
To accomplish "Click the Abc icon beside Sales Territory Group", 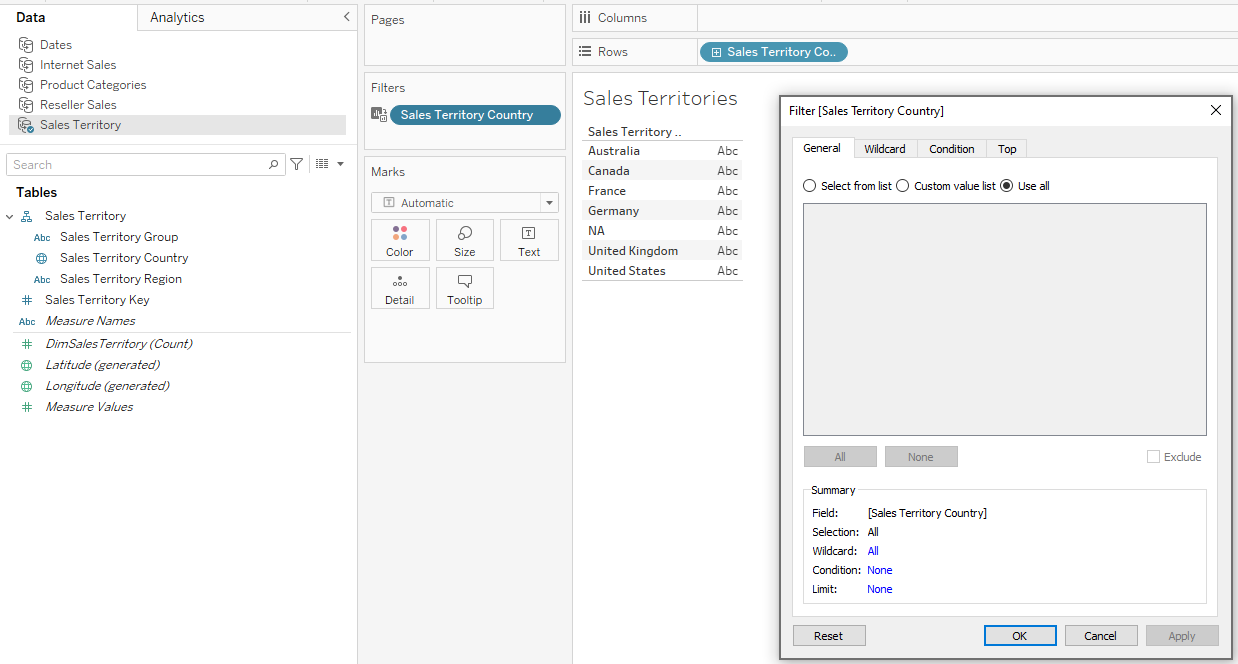I will point(41,237).
